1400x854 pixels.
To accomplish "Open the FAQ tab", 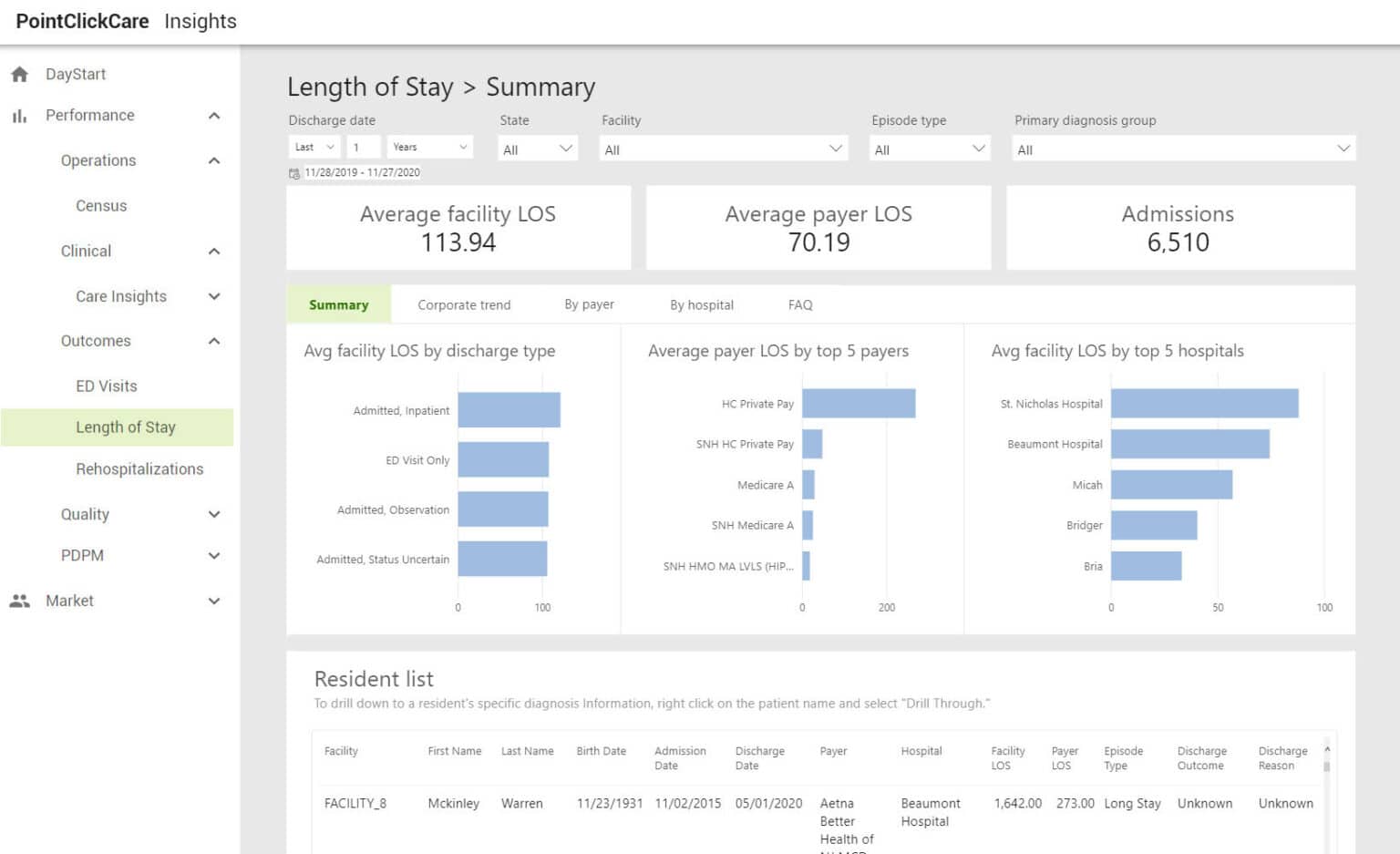I will pyautogui.click(x=798, y=304).
